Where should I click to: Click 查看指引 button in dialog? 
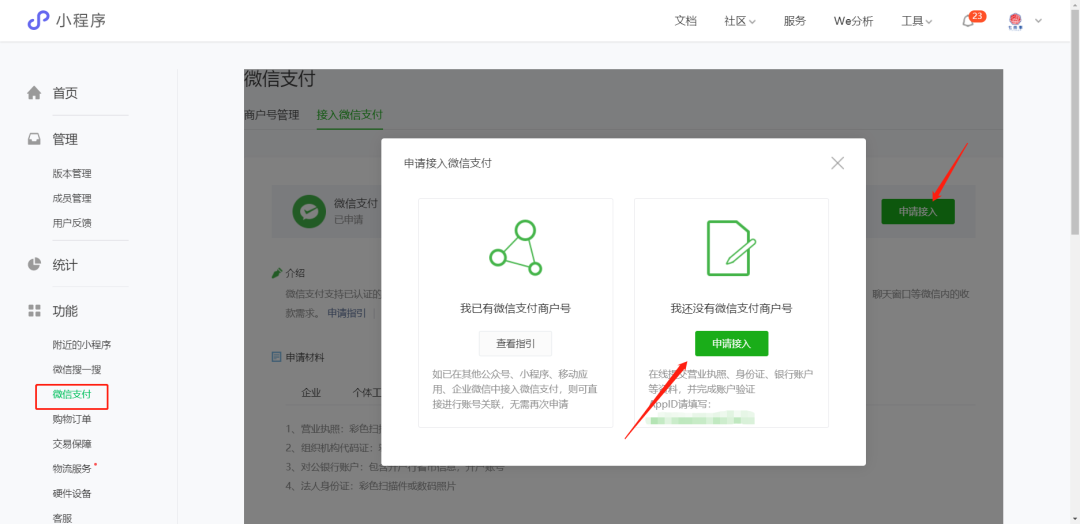coord(515,343)
